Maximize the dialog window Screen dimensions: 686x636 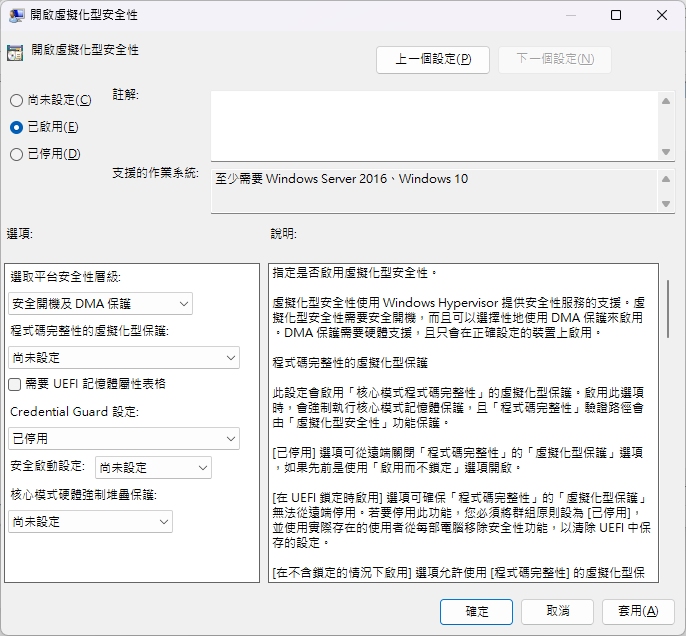tap(616, 15)
